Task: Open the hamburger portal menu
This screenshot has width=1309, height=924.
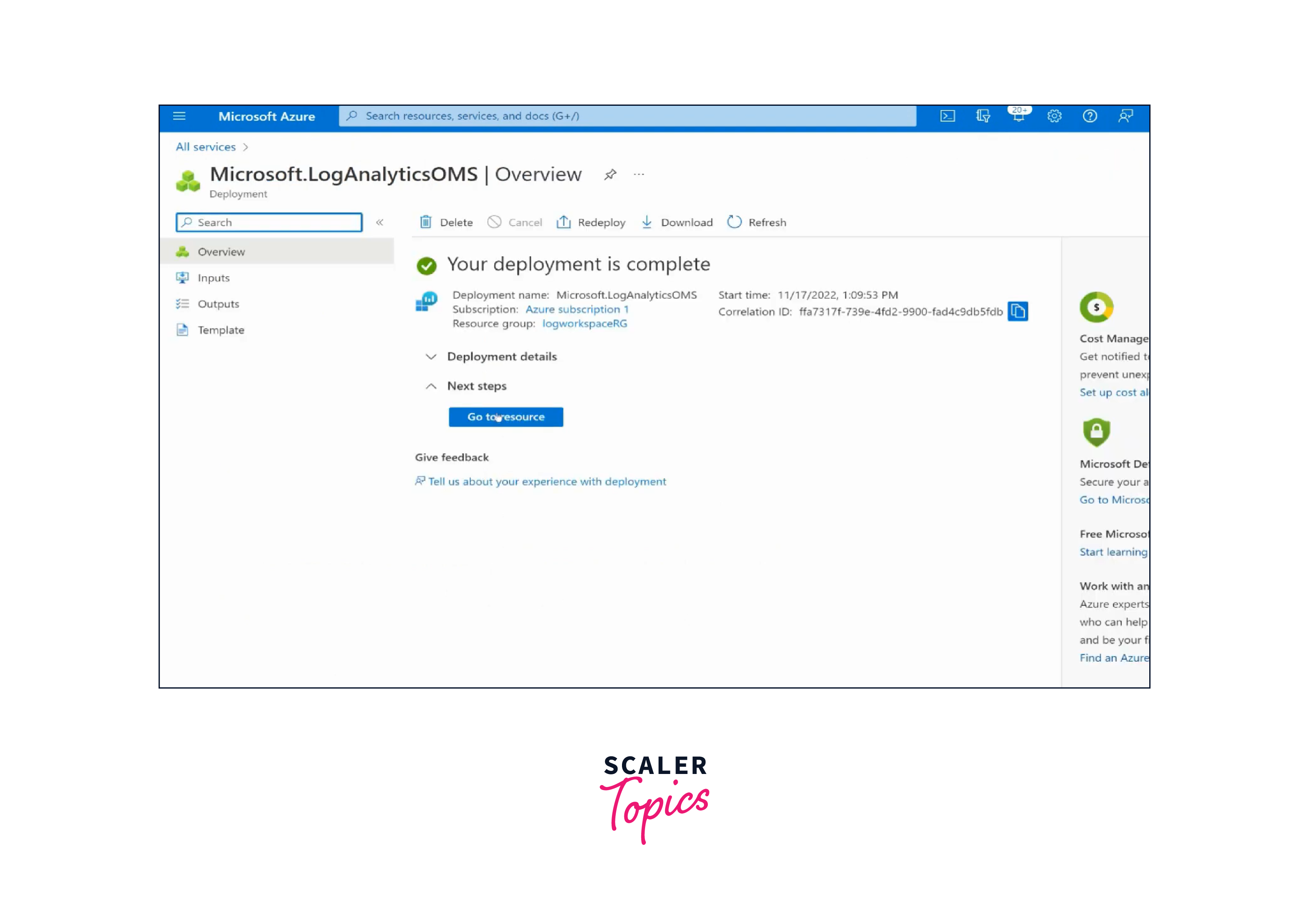Action: coord(180,116)
